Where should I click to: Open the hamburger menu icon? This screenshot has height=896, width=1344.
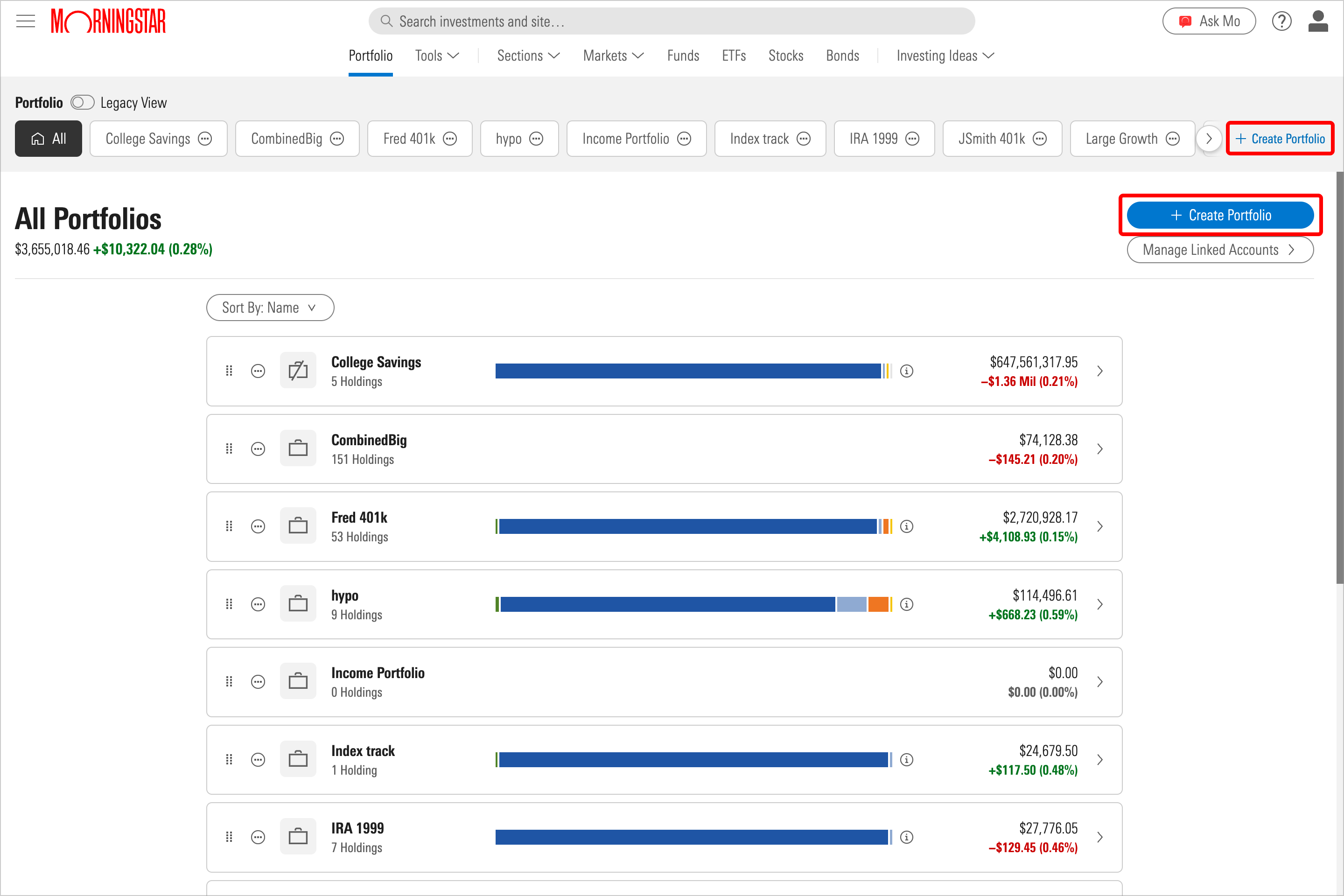pos(26,22)
